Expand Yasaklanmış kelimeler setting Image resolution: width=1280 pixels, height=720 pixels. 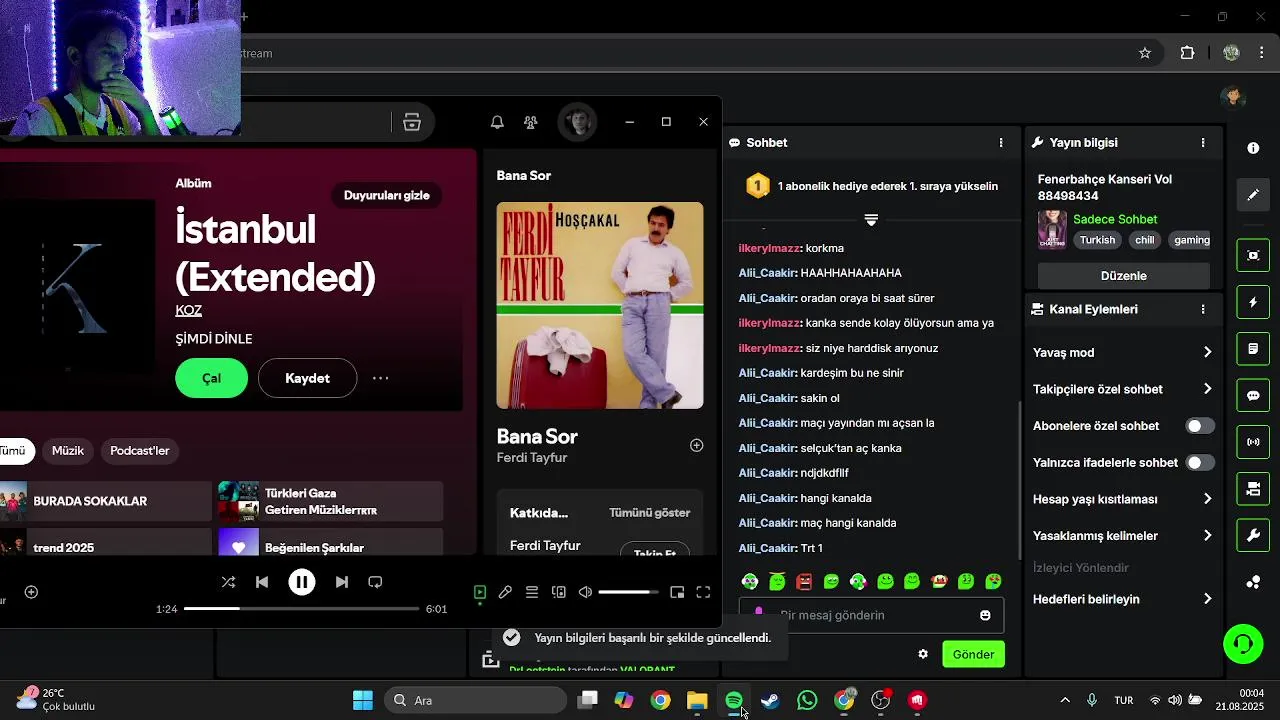[x=1123, y=536]
